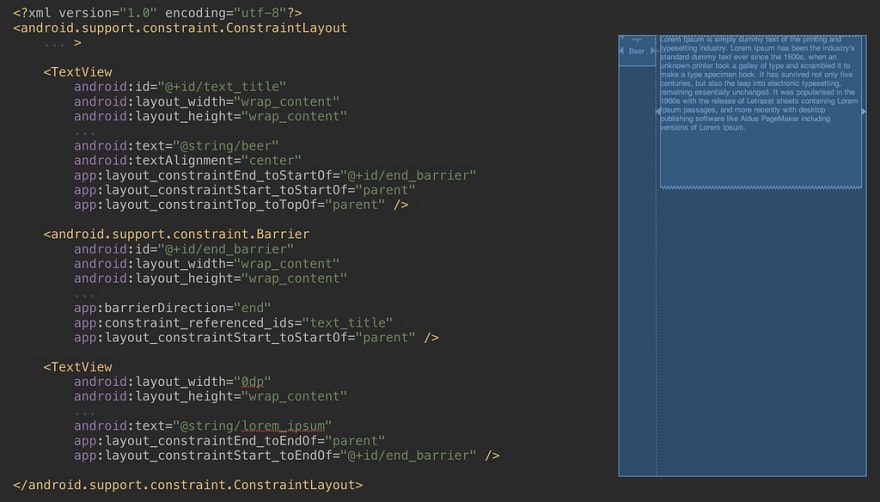The image size is (880, 502).
Task: Click the right constraint handle of Beer view
Action: (x=653, y=51)
